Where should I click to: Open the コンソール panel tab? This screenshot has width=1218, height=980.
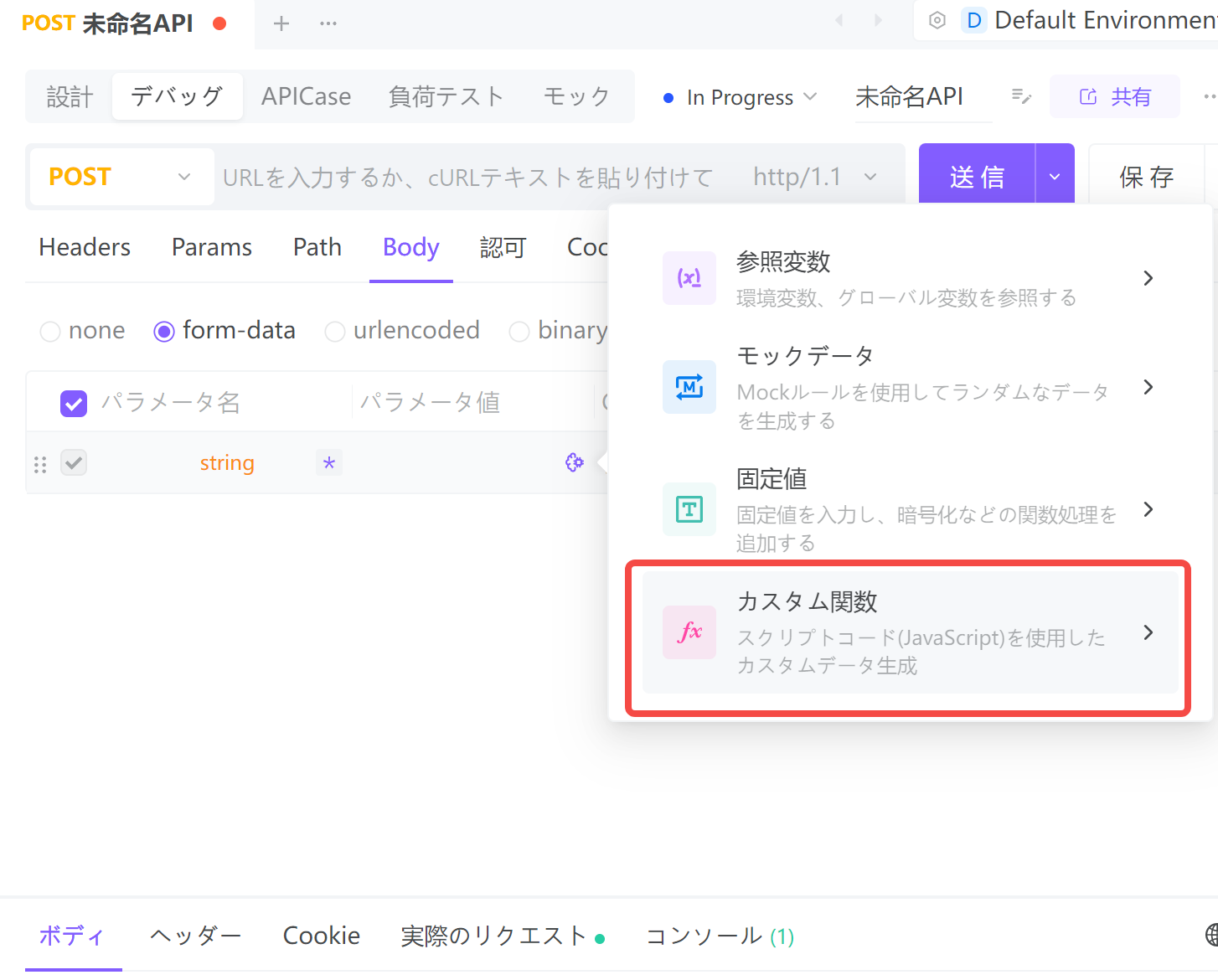[703, 936]
